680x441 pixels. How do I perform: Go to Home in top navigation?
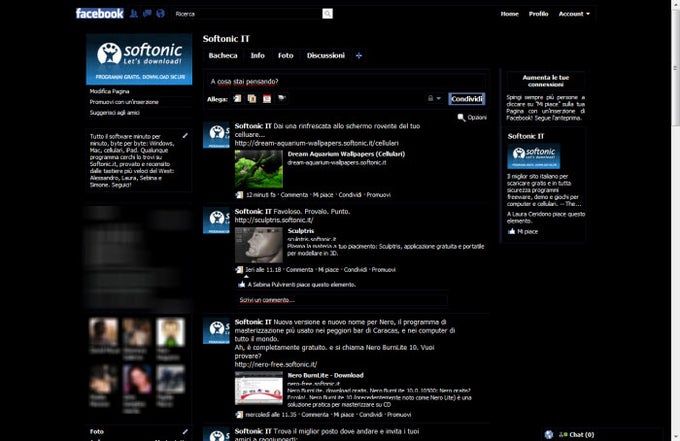click(510, 14)
